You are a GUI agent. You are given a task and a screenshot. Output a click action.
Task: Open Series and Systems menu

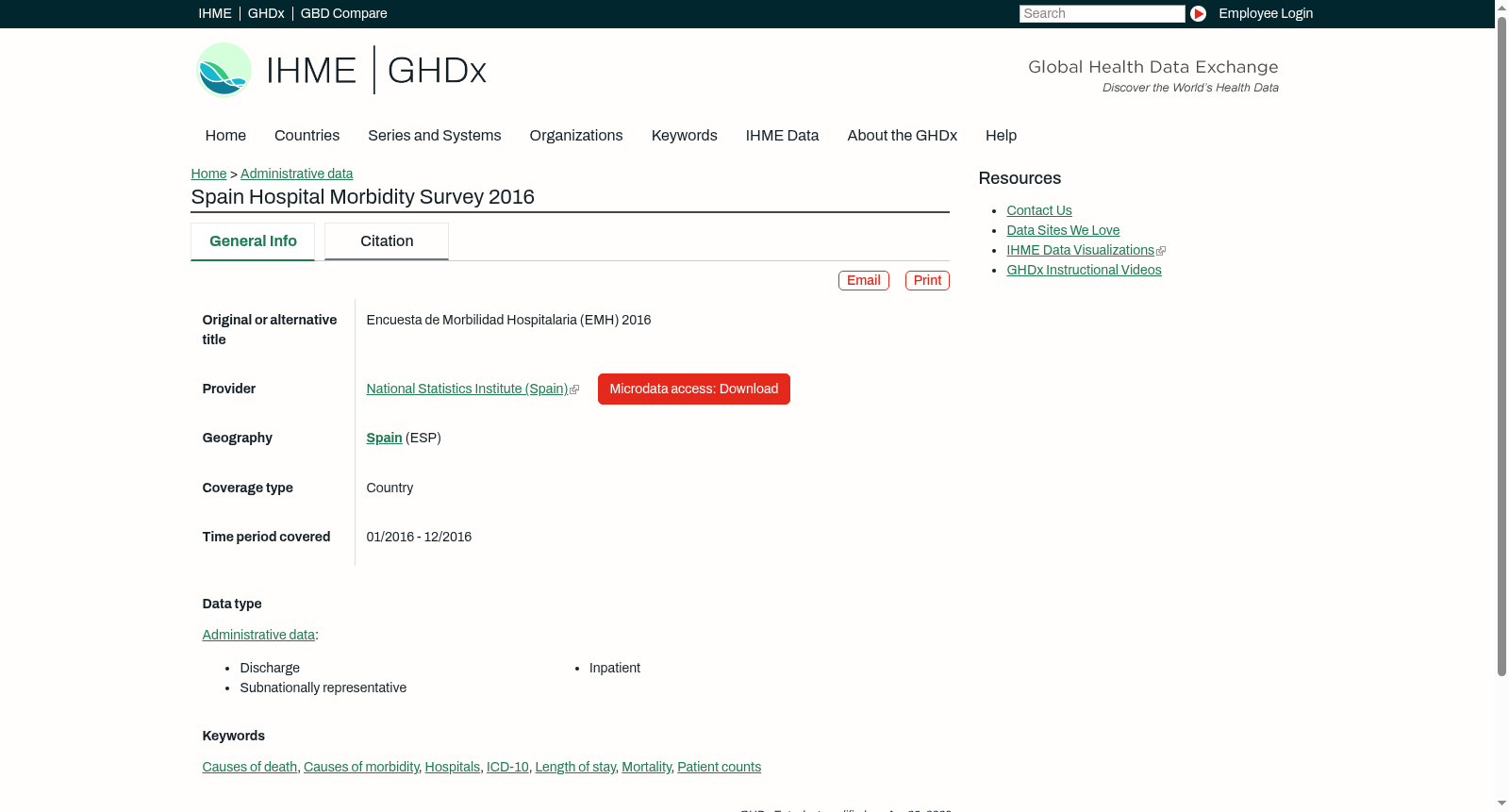point(435,136)
